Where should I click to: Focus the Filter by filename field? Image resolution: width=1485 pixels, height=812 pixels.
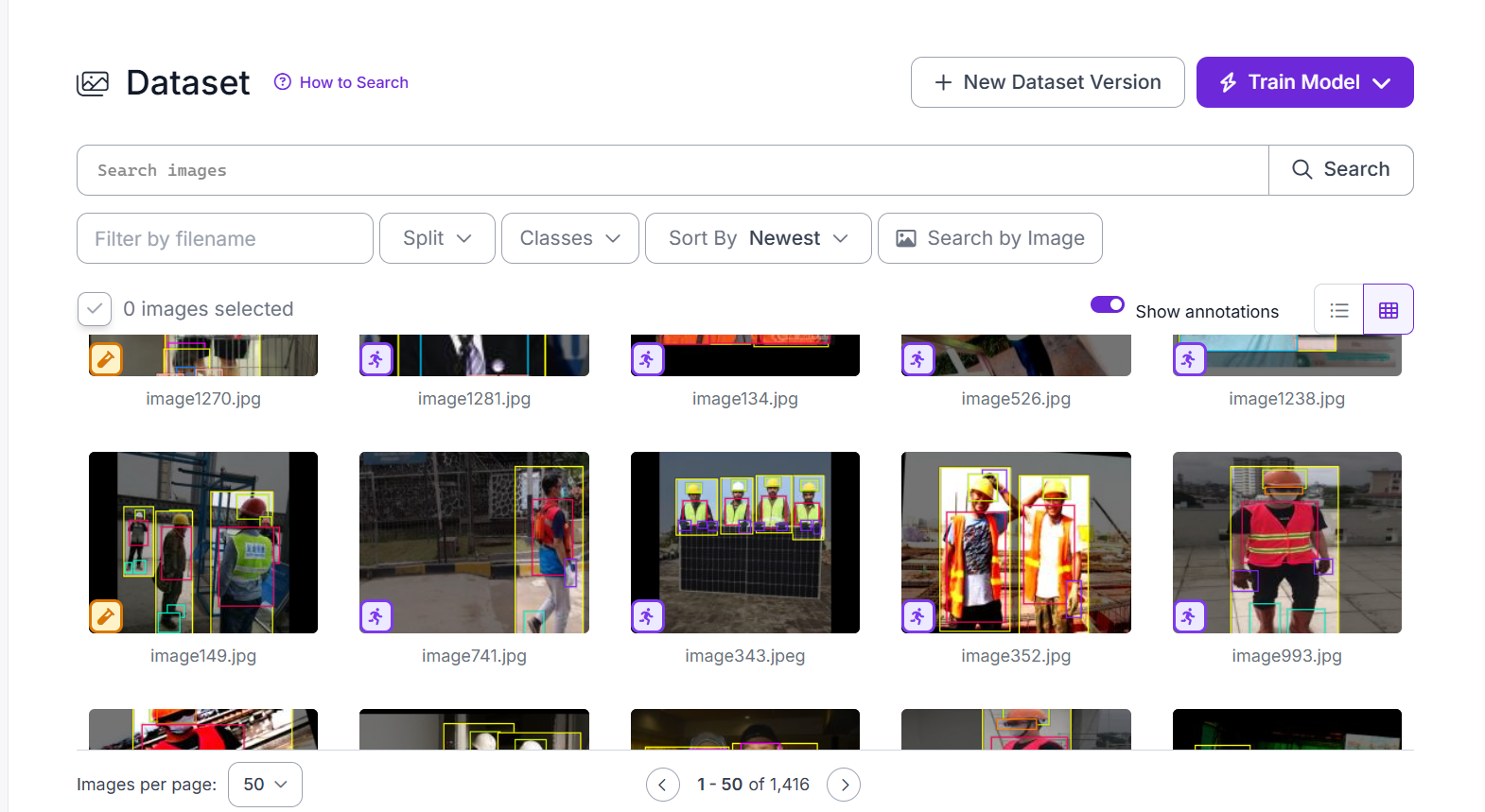tap(225, 238)
